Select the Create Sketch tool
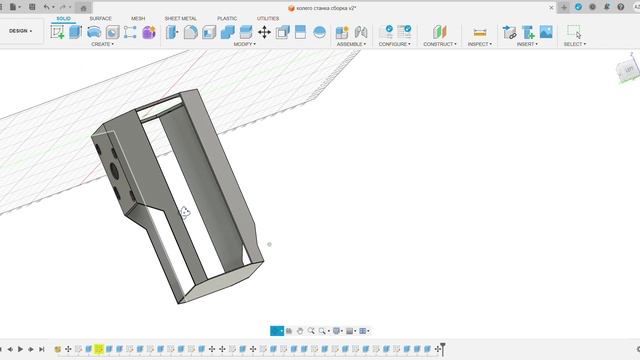 tap(57, 32)
